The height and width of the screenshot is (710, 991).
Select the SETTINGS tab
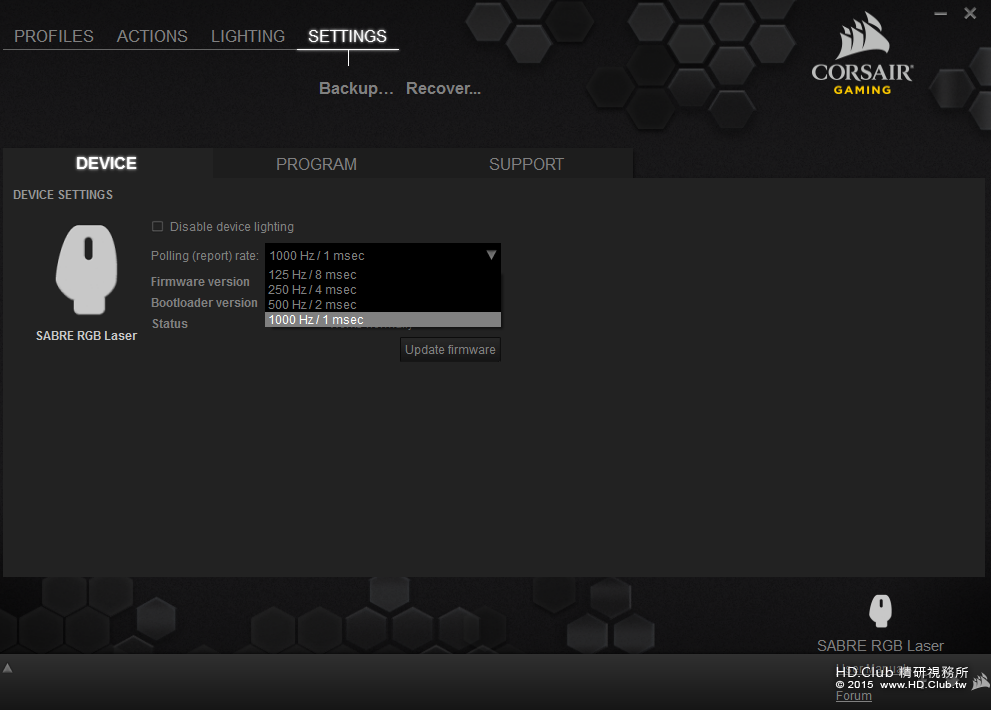point(347,36)
